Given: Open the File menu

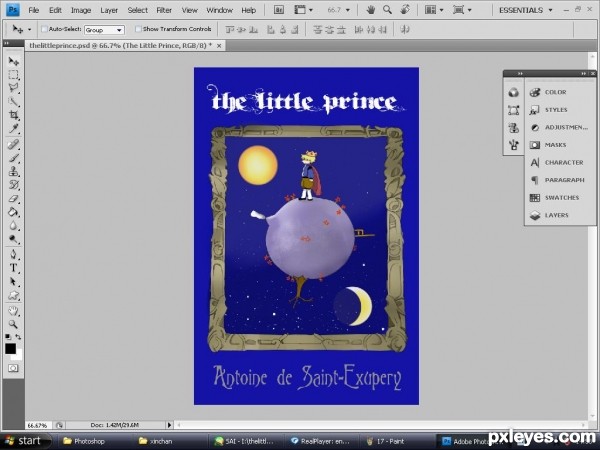Looking at the screenshot, I should point(34,10).
